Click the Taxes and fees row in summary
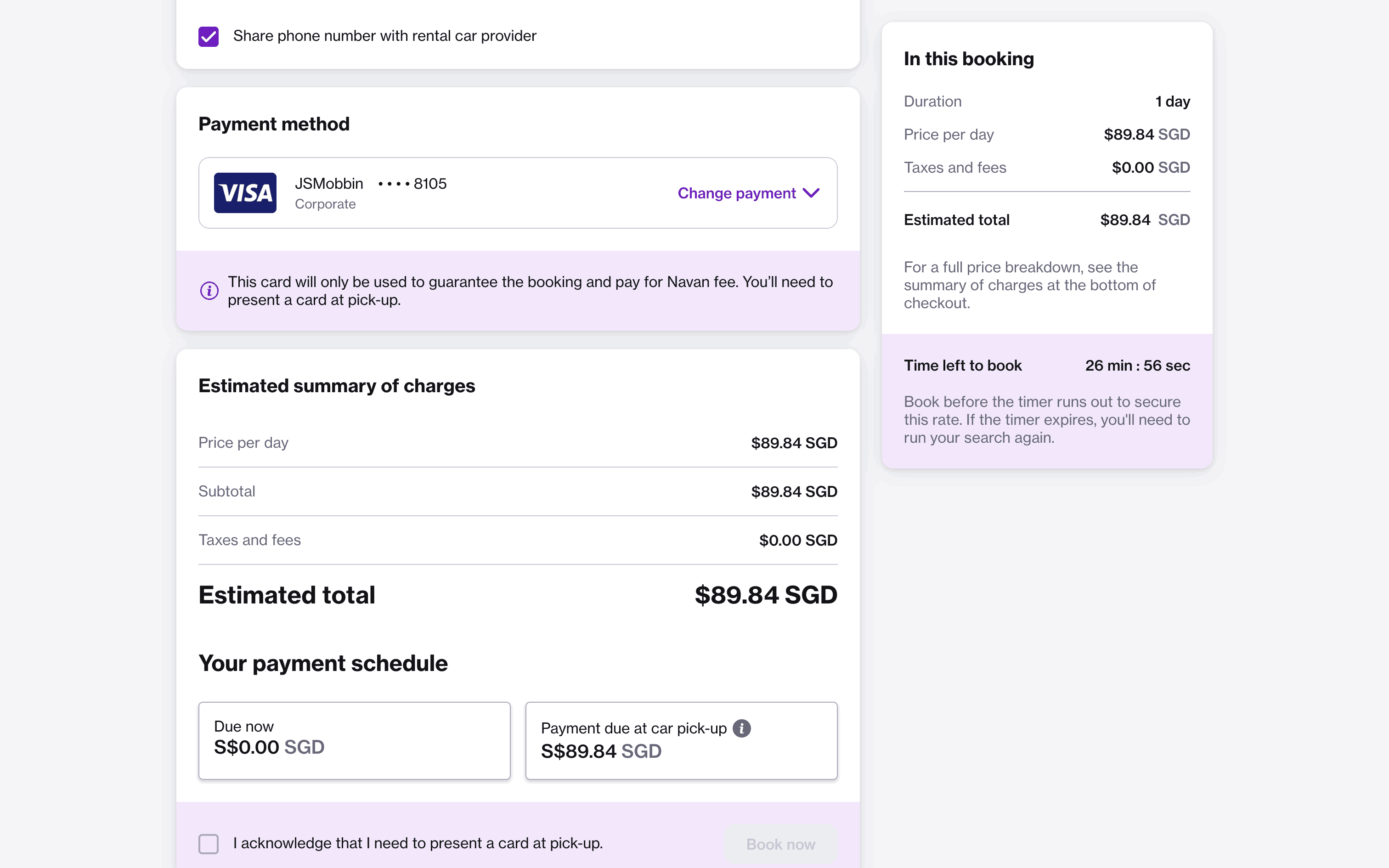The width and height of the screenshot is (1389, 868). pyautogui.click(x=517, y=540)
